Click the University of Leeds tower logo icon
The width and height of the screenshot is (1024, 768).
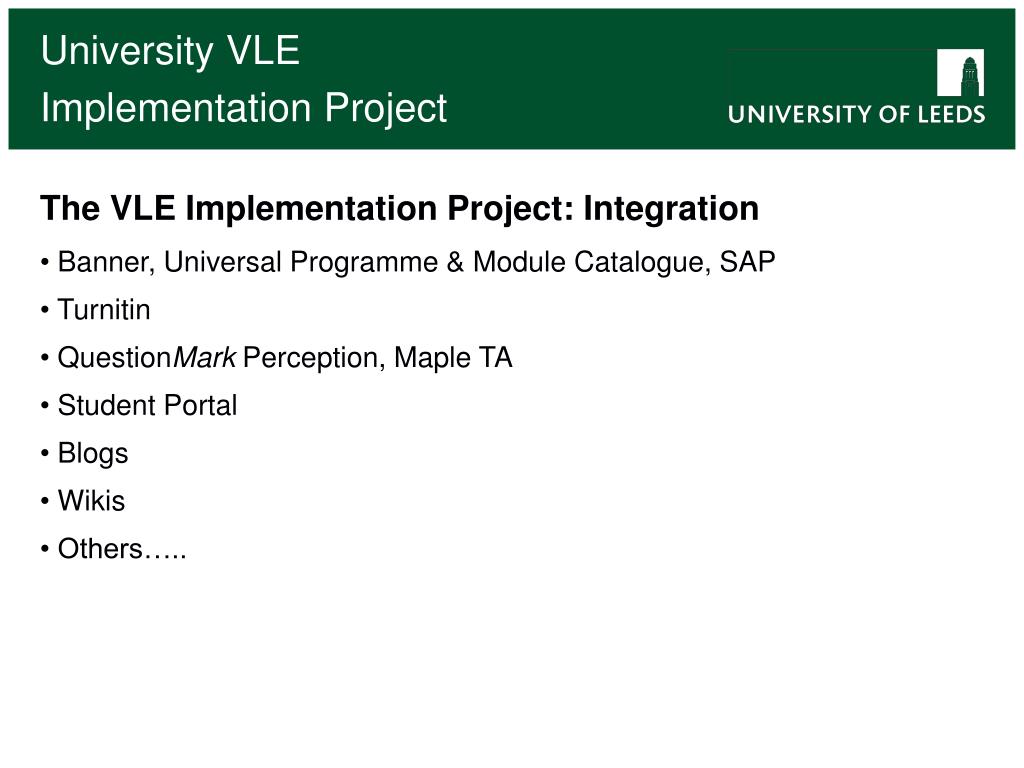(960, 72)
